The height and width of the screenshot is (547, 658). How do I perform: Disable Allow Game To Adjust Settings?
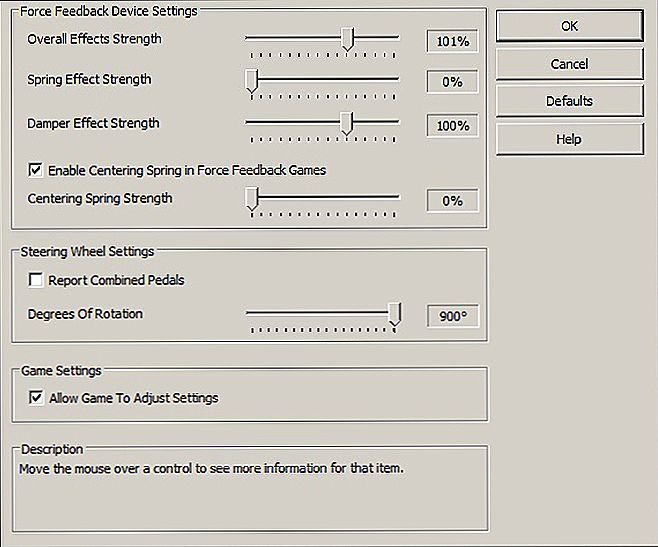(x=36, y=397)
